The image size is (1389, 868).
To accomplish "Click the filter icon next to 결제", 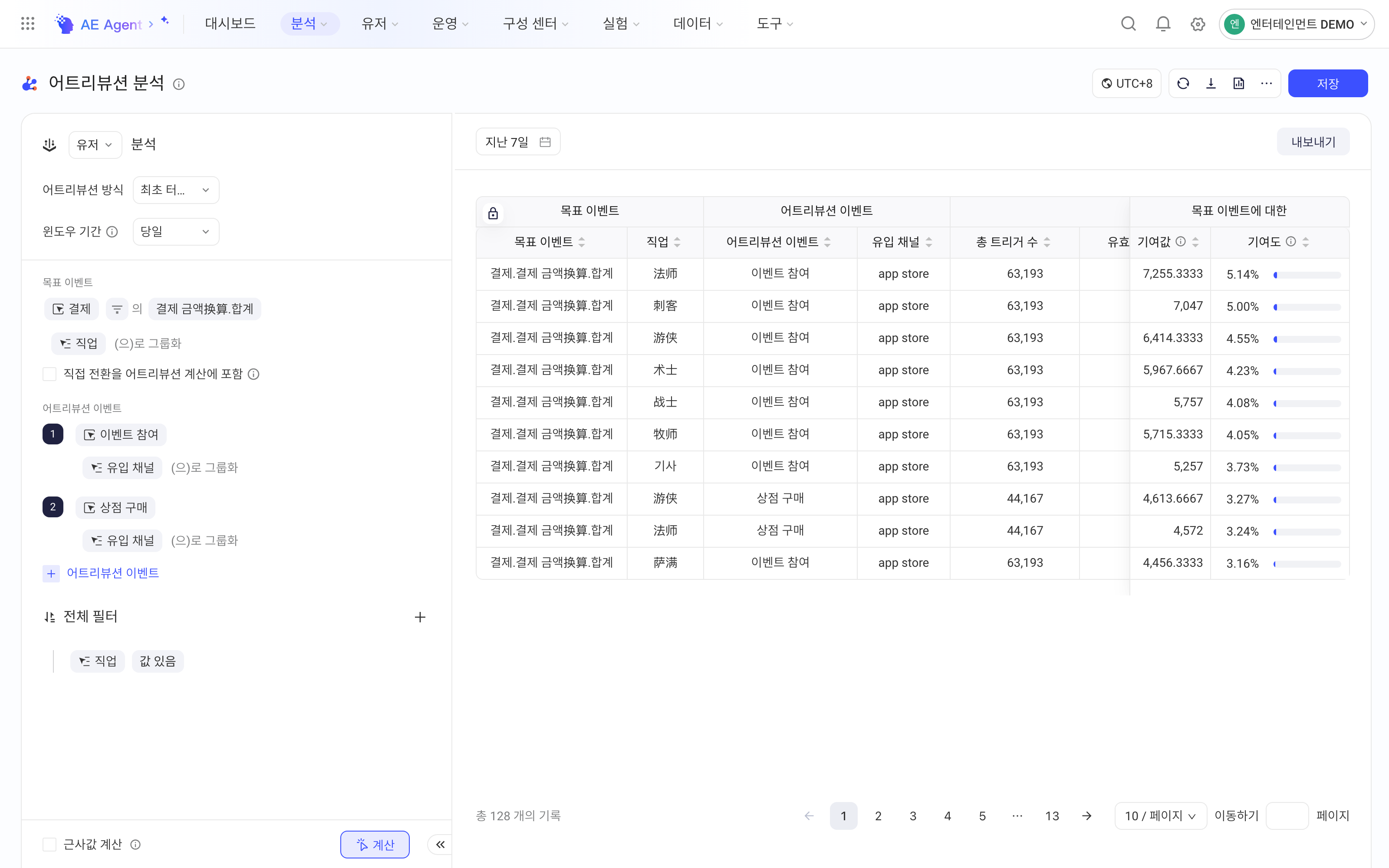I will 117,309.
